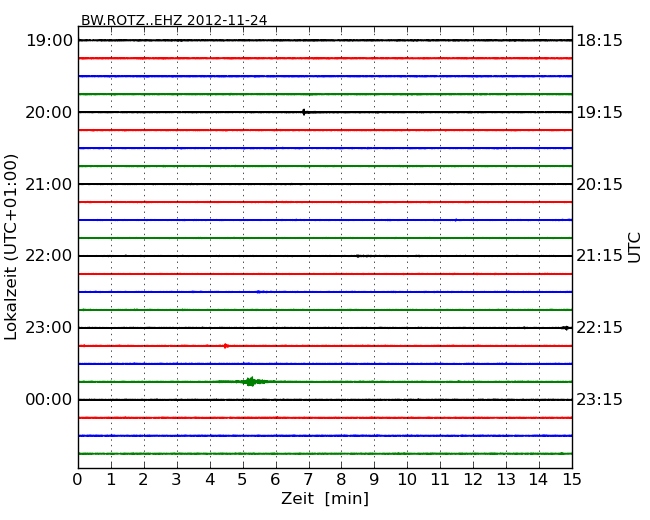This screenshot has width=650, height=520.
Task: Click the 20:00 local time label
Action: (x=49, y=112)
